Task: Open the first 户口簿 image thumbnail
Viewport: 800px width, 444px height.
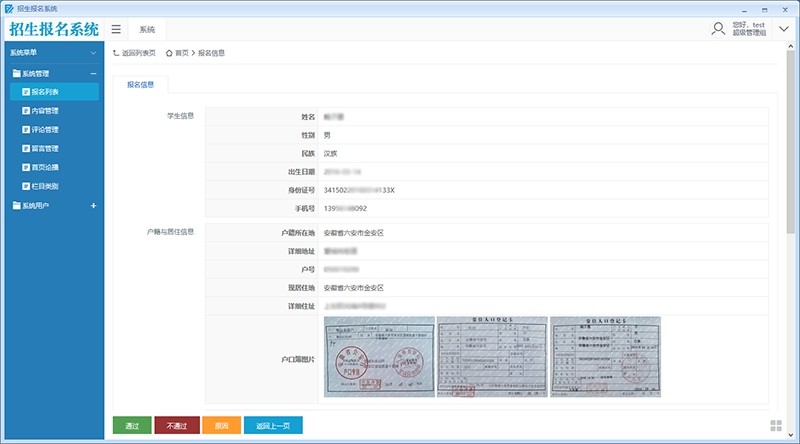Action: click(379, 357)
